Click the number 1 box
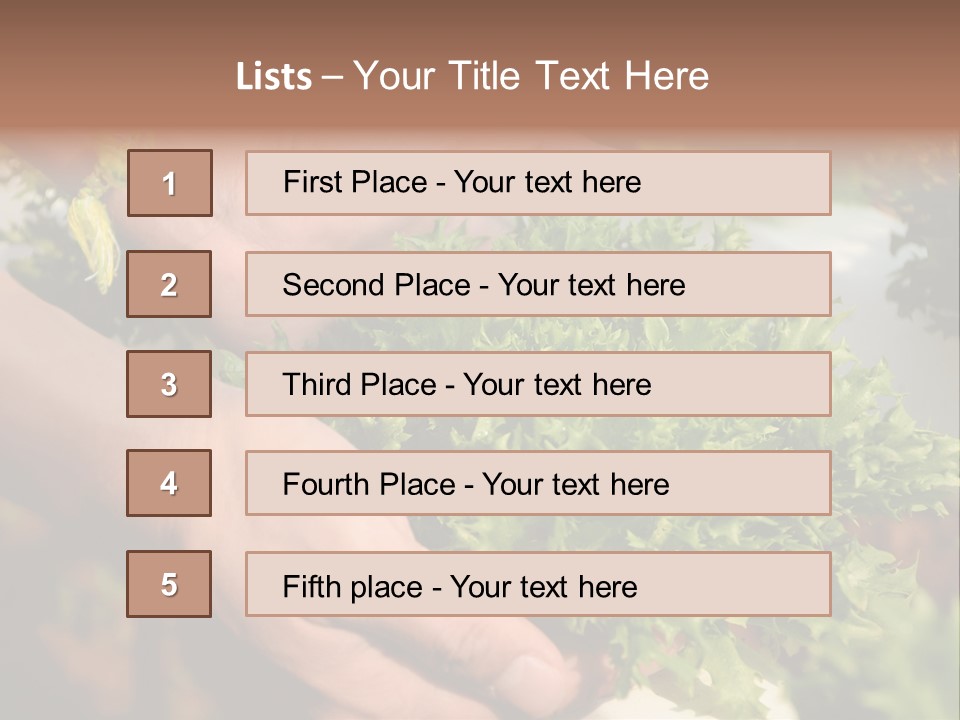960x720 pixels. (169, 183)
